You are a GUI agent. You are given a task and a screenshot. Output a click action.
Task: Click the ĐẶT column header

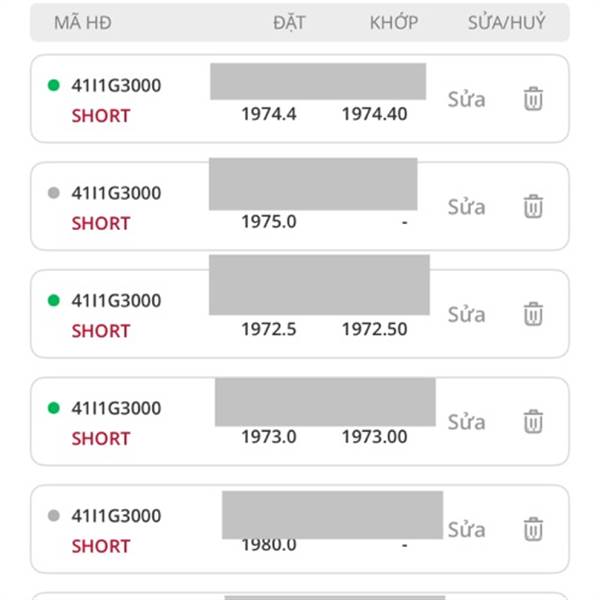coord(289,23)
